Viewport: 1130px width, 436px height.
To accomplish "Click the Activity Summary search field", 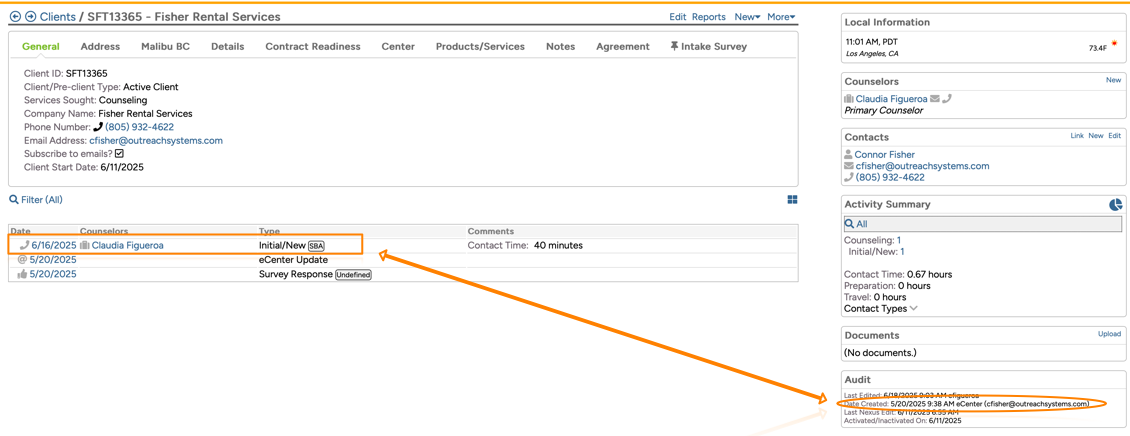I will (x=985, y=224).
